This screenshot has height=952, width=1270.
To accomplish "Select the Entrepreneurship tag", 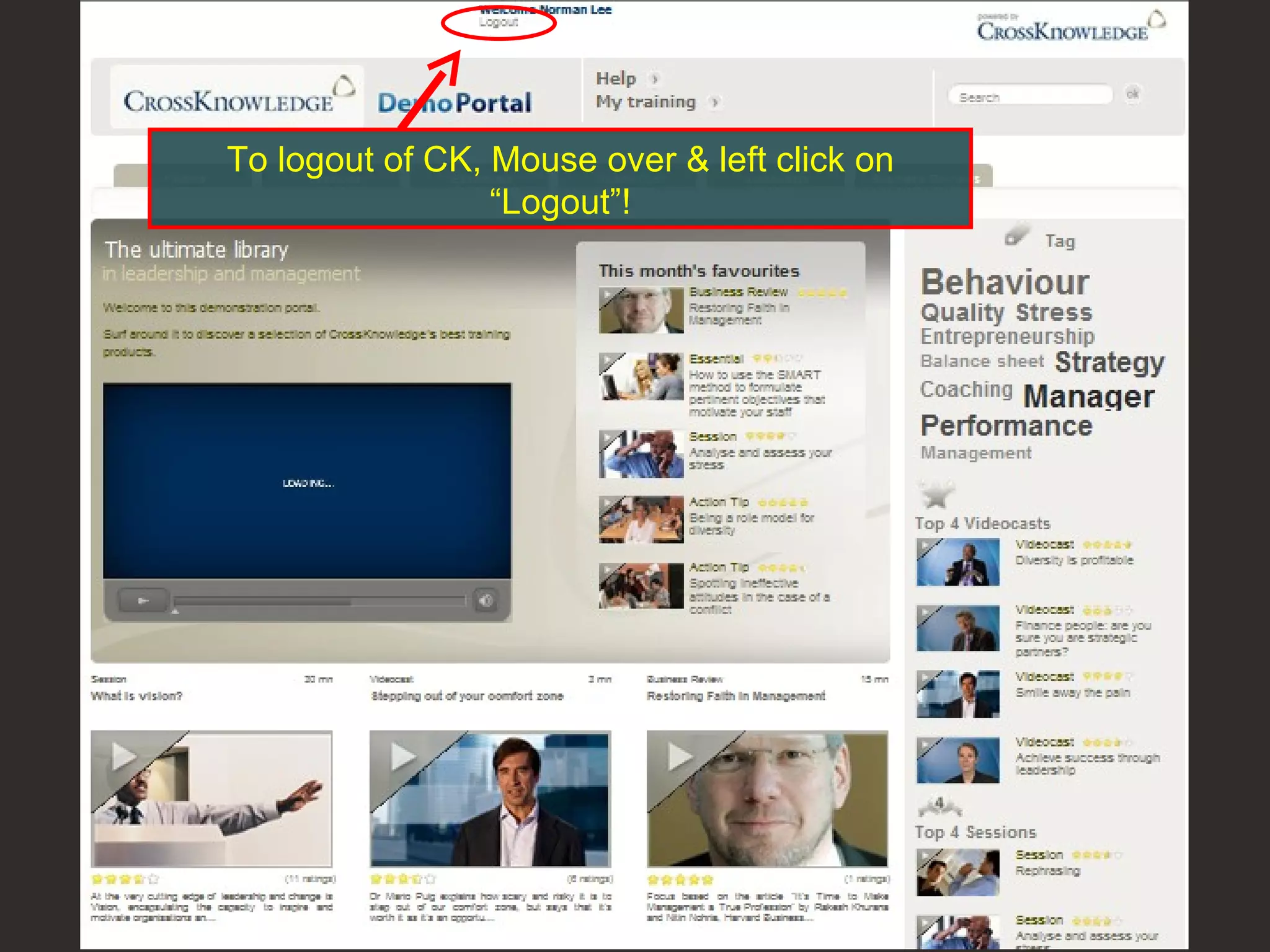I will click(x=1008, y=337).
